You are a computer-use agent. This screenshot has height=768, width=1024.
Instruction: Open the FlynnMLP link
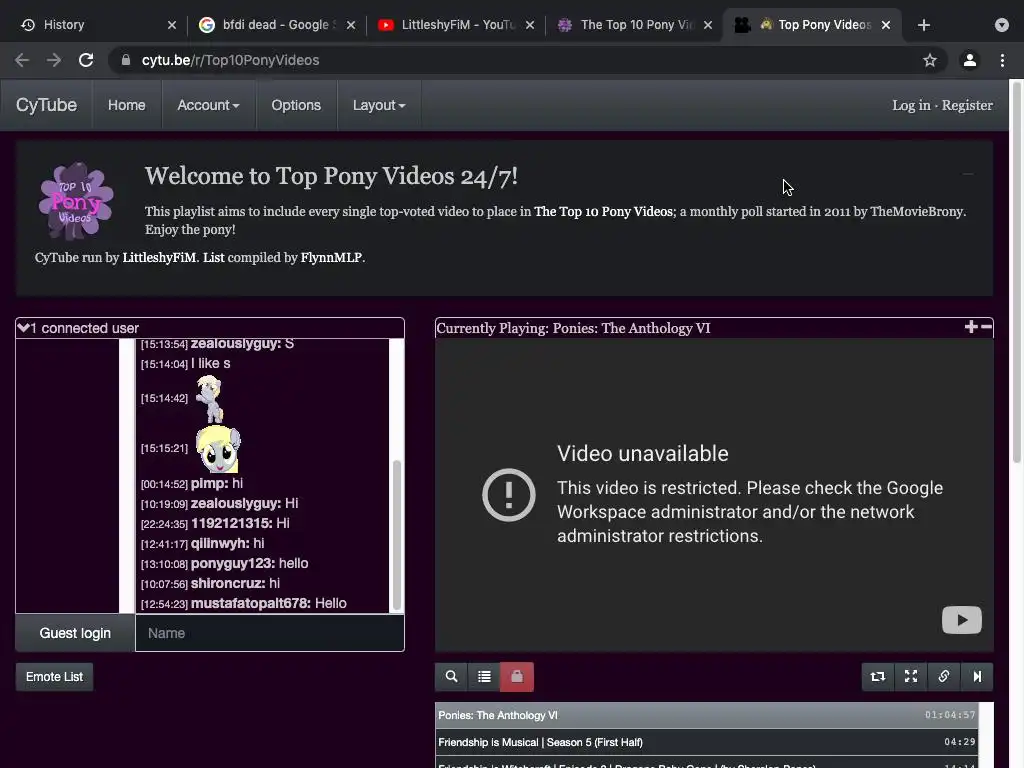tap(331, 257)
